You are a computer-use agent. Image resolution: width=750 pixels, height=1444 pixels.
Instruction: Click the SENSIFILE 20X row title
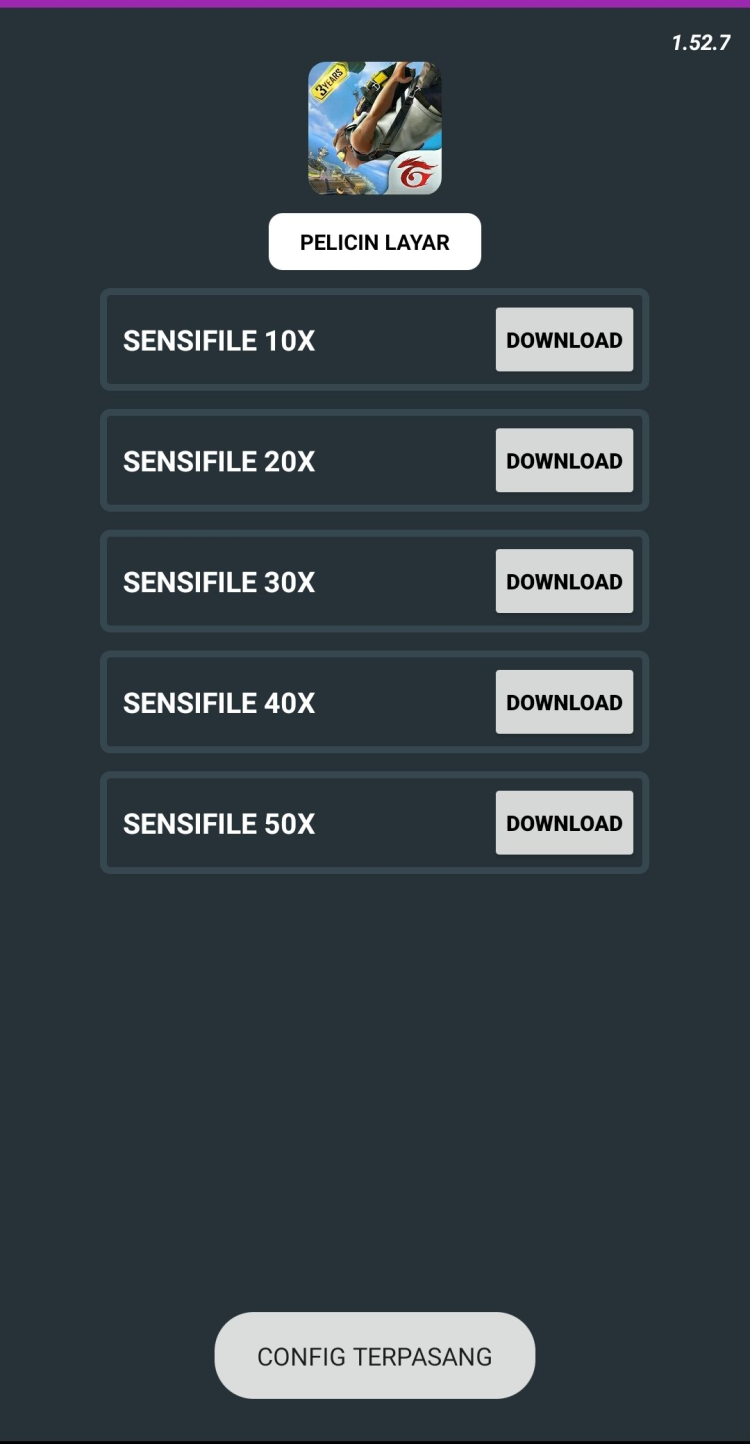click(219, 462)
